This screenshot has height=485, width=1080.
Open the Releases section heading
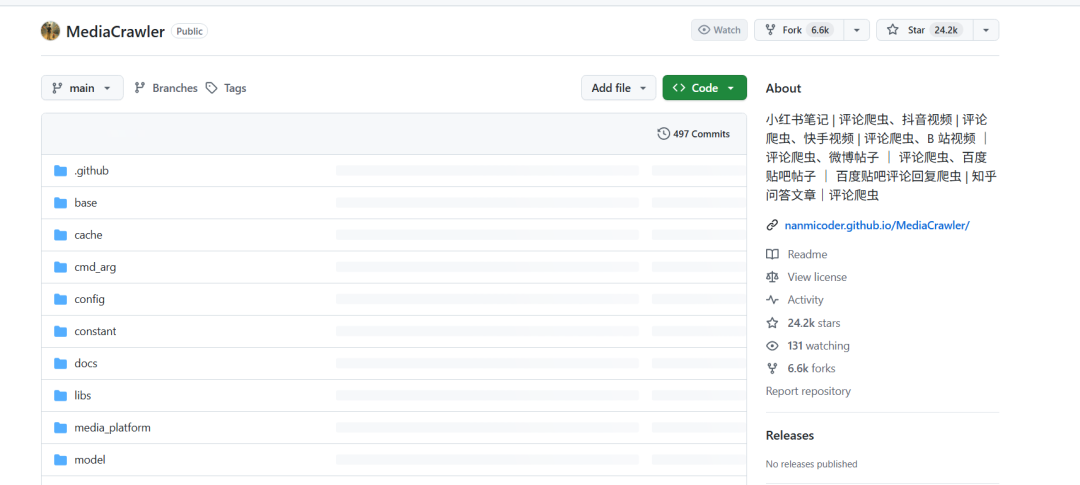click(790, 435)
